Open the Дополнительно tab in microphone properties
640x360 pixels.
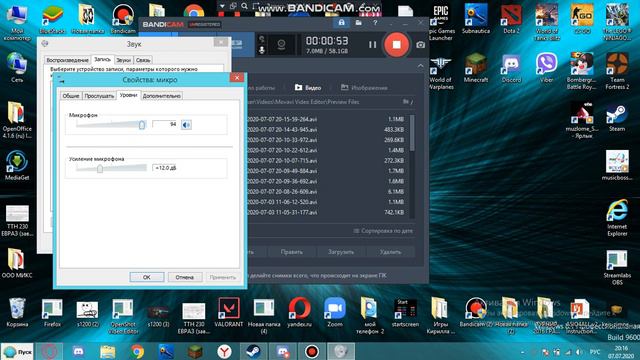point(162,96)
